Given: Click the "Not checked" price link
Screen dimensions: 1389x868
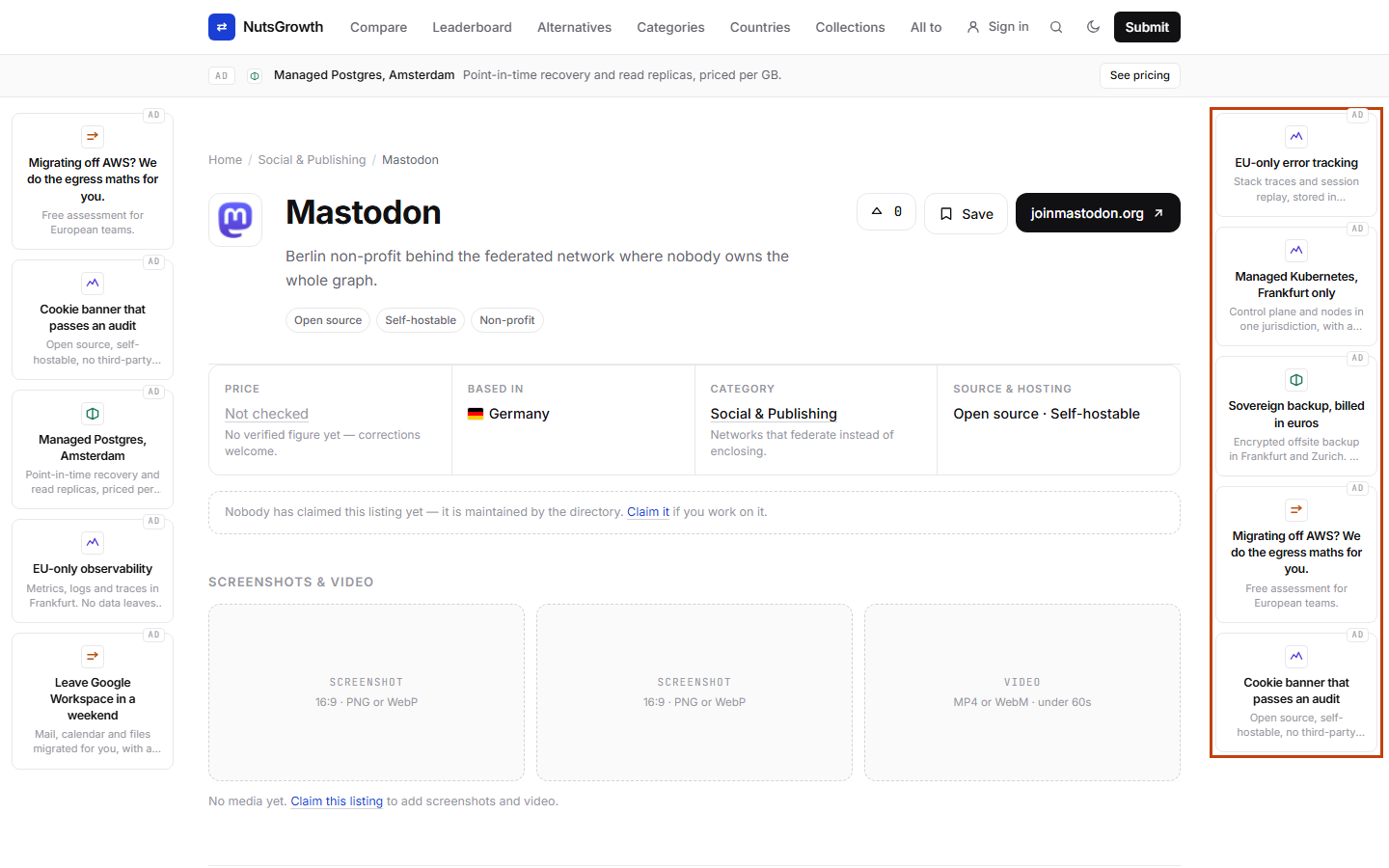Looking at the screenshot, I should [266, 414].
